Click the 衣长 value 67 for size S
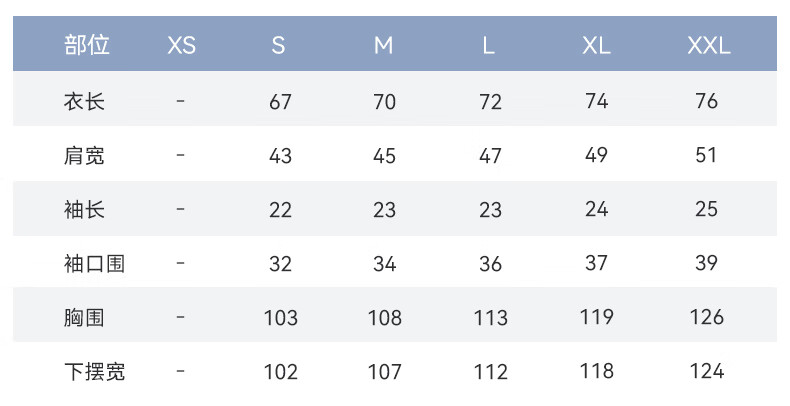Screen dimensions: 790x406 280,102
